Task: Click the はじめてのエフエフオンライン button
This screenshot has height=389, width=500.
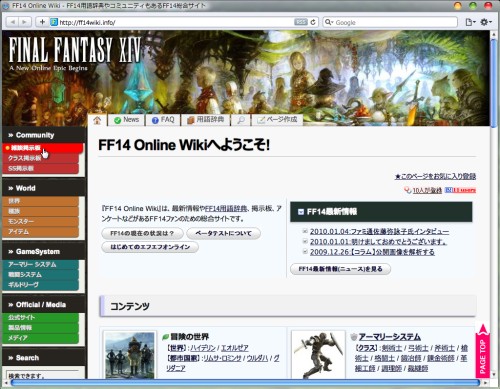Action: (150, 247)
